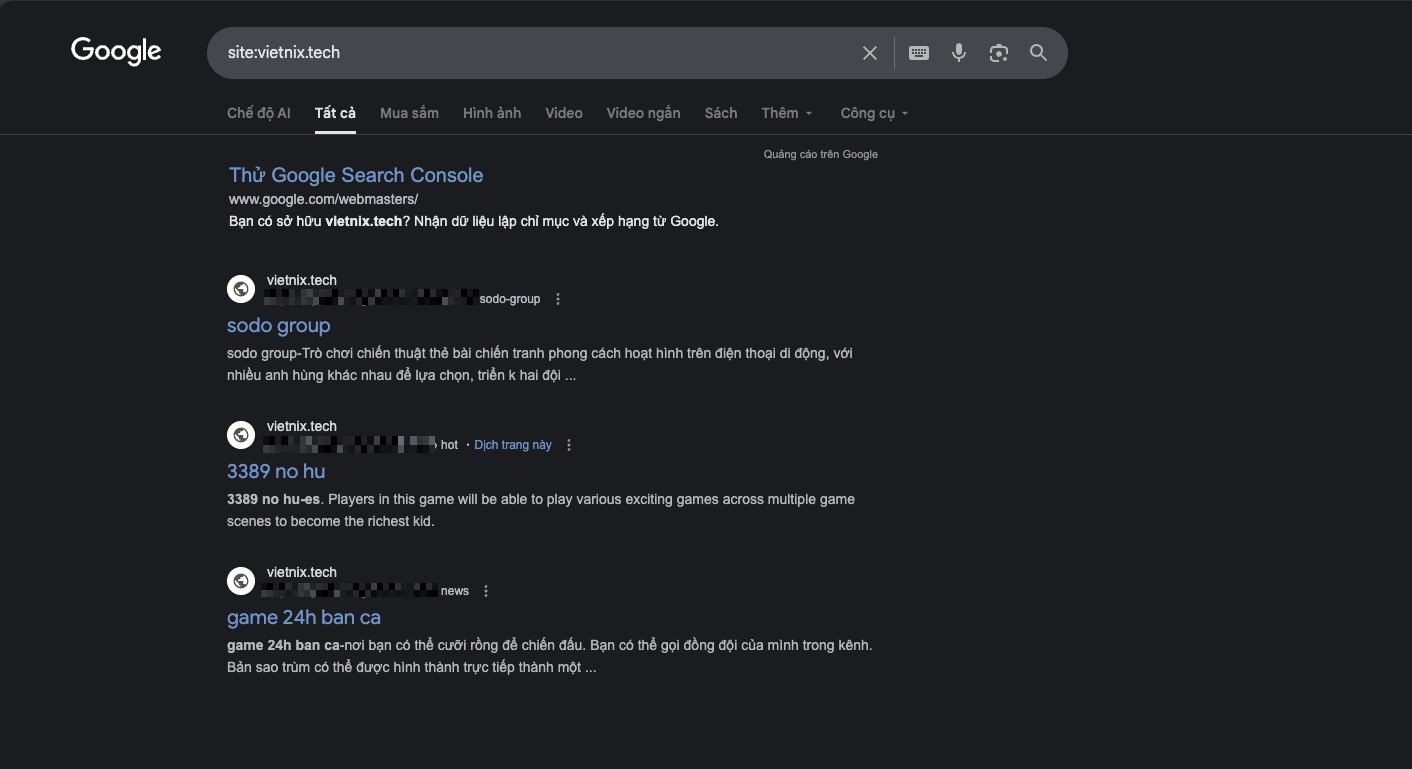1412x769 pixels.
Task: Click the Google logo to go home
Action: [115, 51]
